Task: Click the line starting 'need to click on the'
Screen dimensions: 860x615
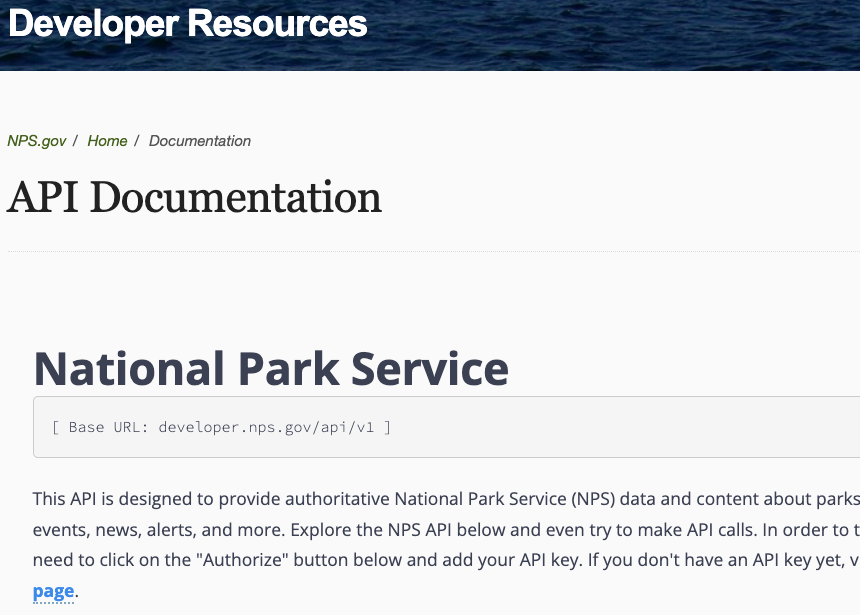Action: click(x=446, y=560)
